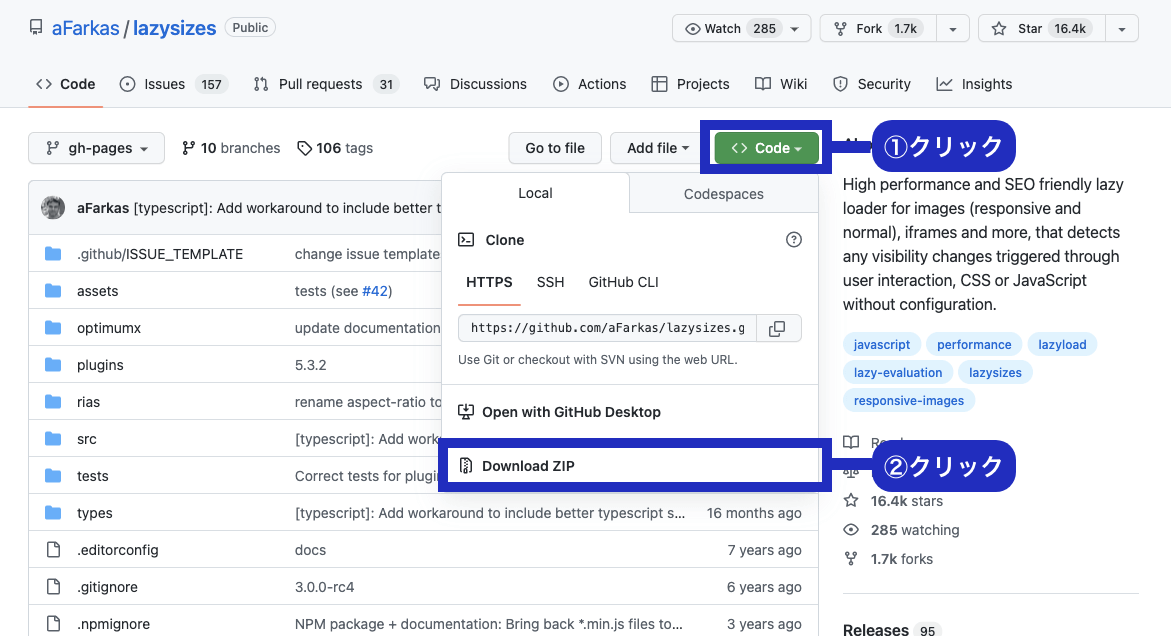The height and width of the screenshot is (636, 1172).
Task: Click the fork icon beside 1.7k forks
Action: pyautogui.click(x=851, y=558)
